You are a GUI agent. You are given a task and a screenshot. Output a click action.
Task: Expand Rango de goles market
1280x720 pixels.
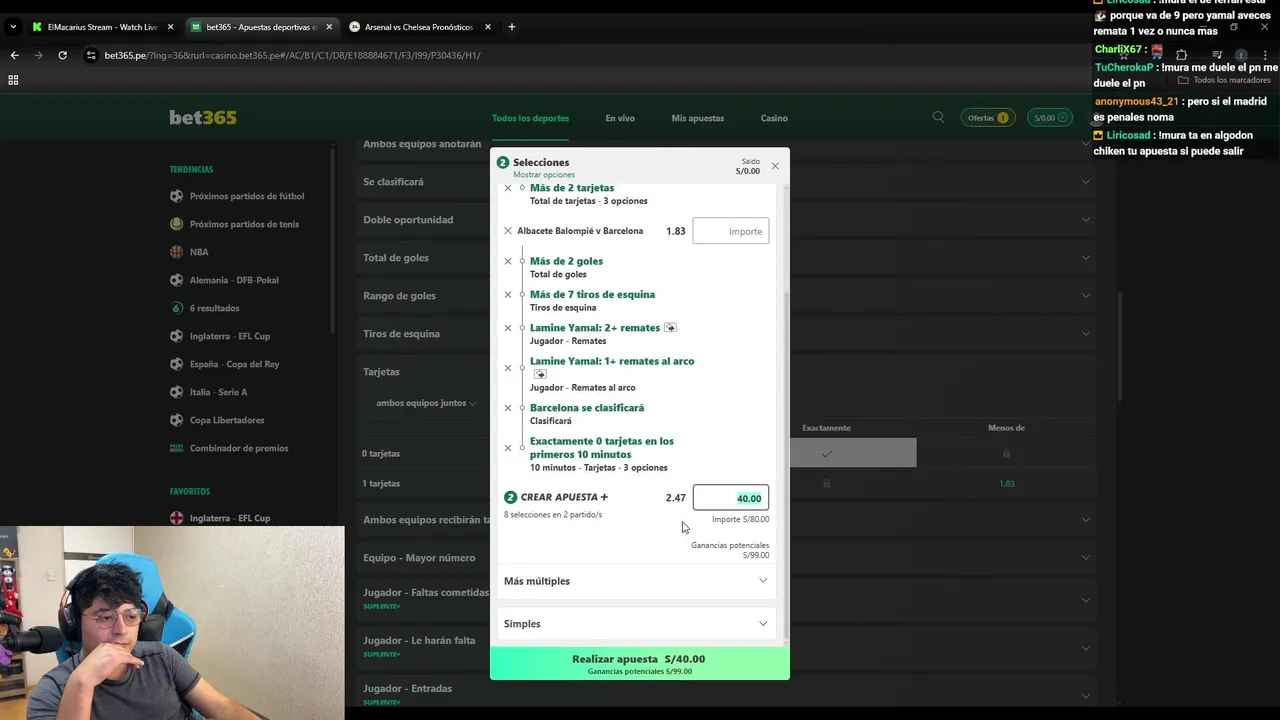coord(726,296)
